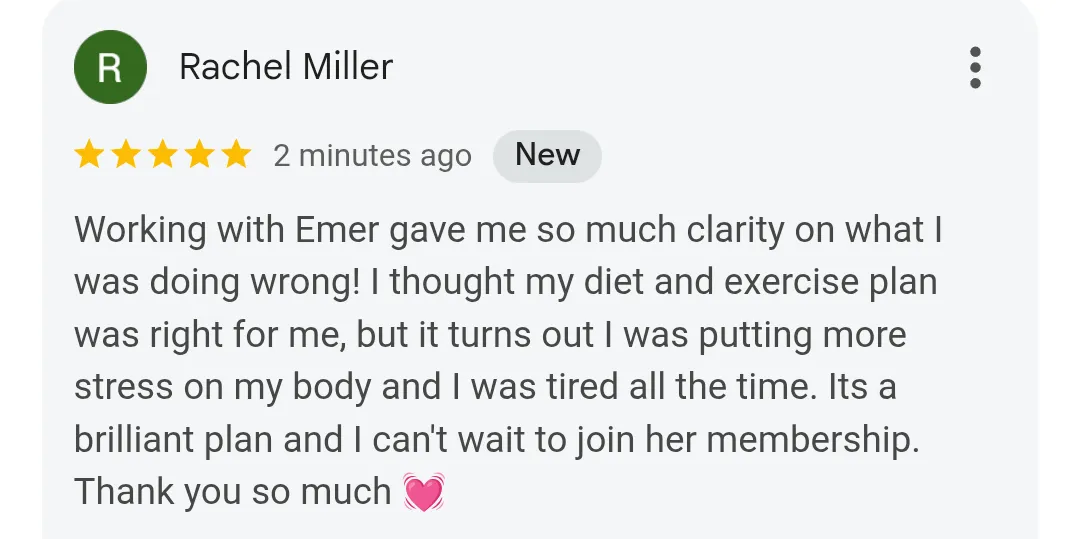Click the second yellow rating star

pyautogui.click(x=126, y=155)
